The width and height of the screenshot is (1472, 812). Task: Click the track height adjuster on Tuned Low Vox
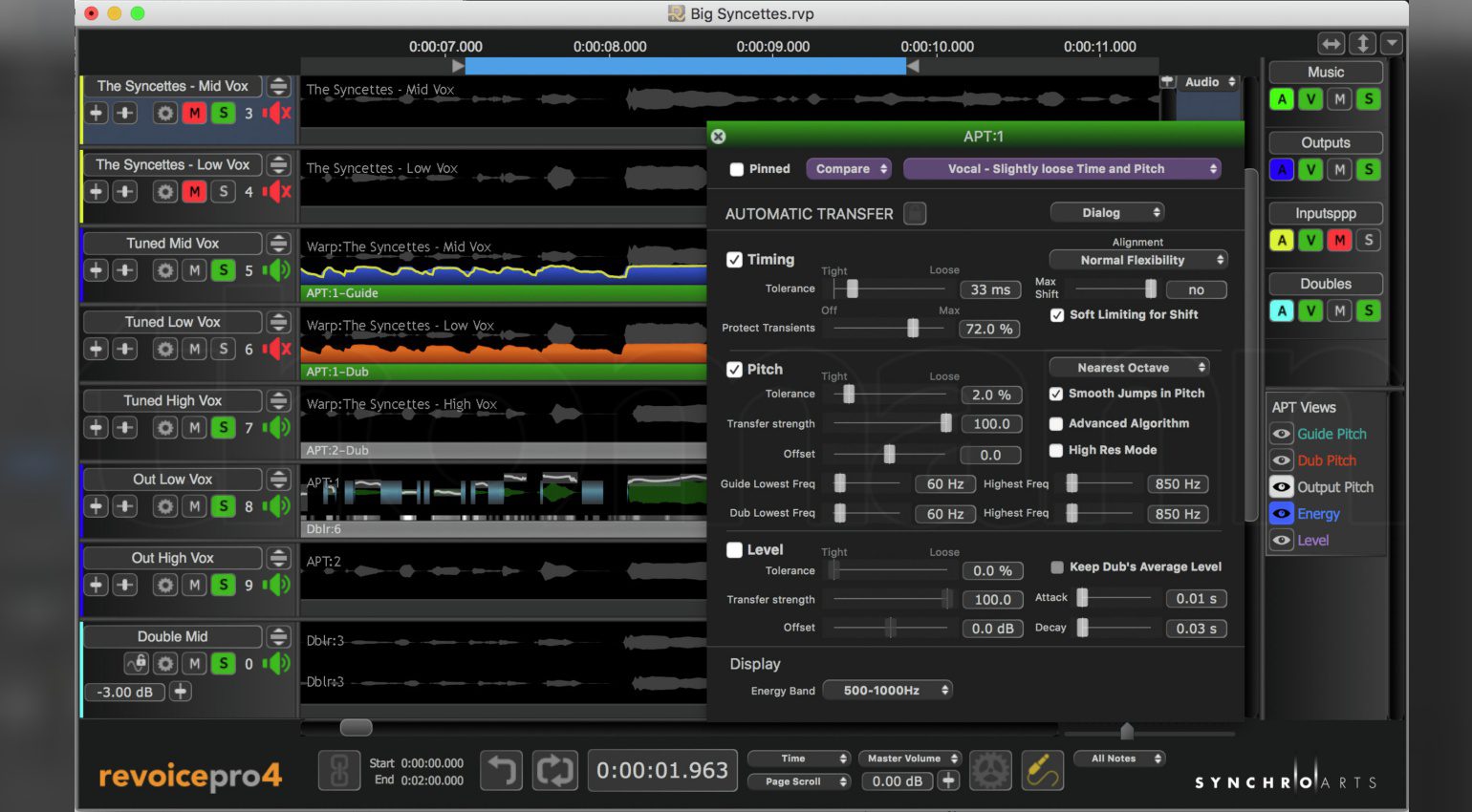[278, 321]
